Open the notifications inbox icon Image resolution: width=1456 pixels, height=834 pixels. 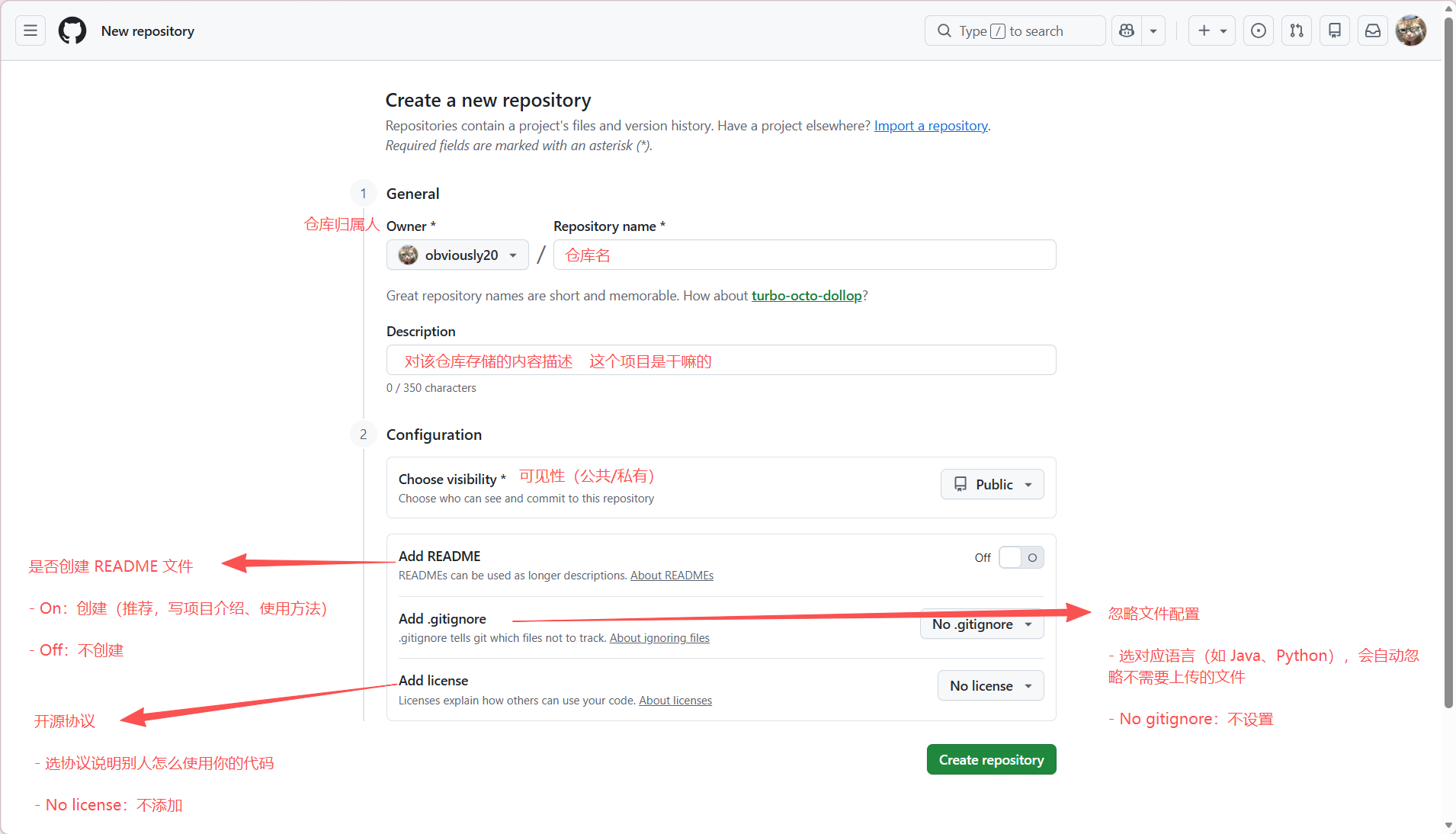pyautogui.click(x=1373, y=30)
